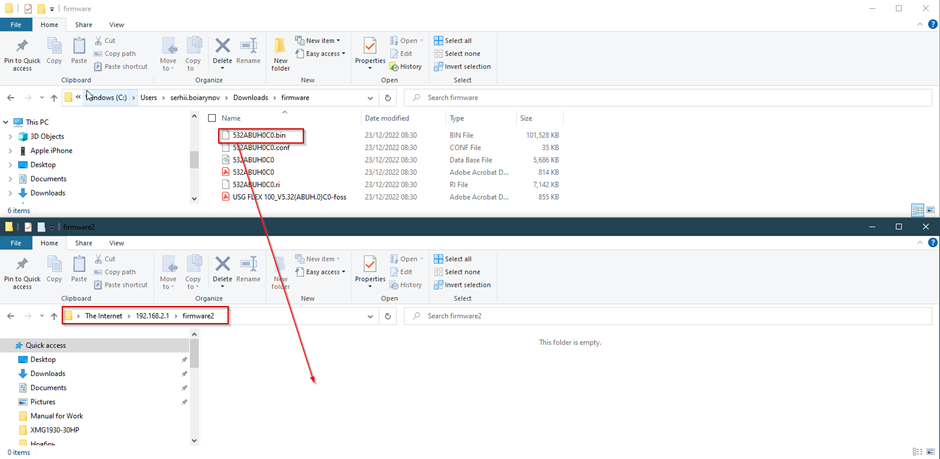
Task: Click Pin to Quick access in firmware2 window
Action: 22,268
